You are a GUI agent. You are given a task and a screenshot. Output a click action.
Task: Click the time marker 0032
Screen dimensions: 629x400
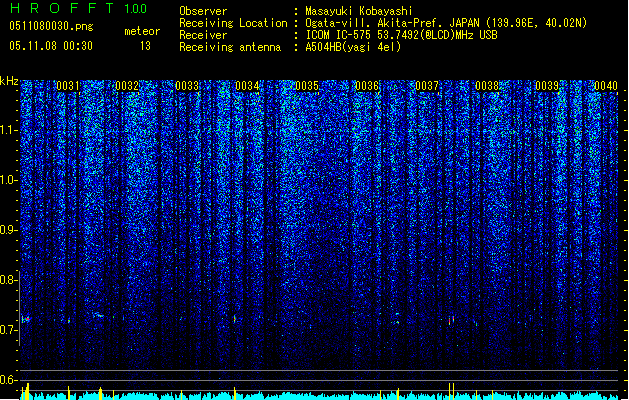(127, 86)
